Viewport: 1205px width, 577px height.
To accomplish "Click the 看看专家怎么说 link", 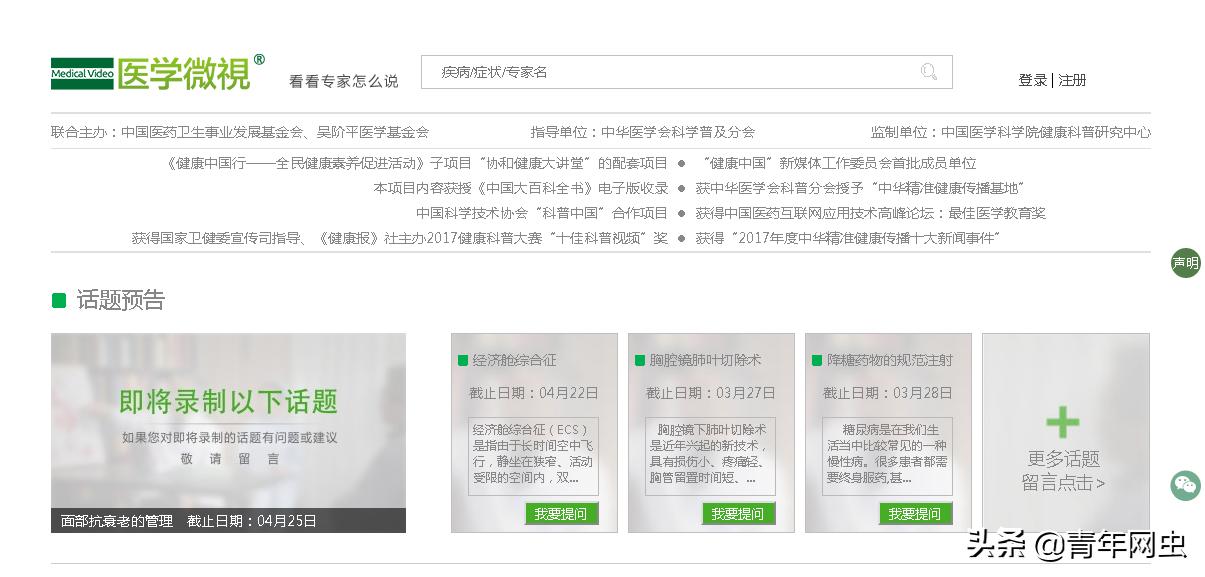I will (343, 80).
